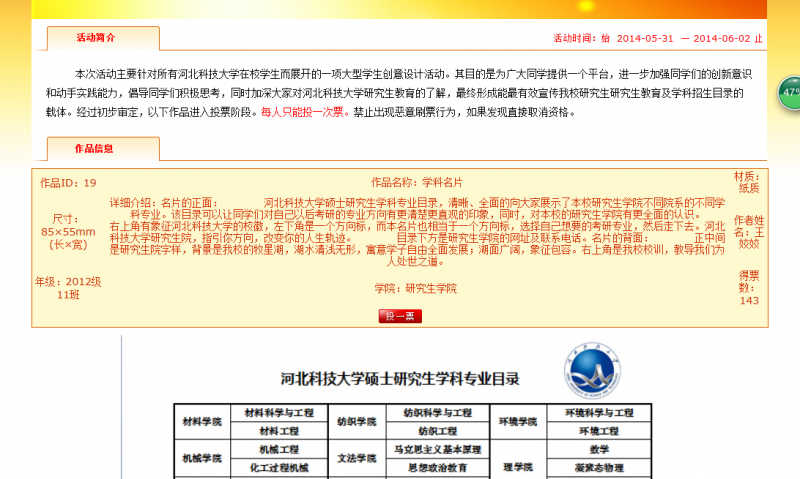Click the 文法学院 table cell
This screenshot has width=800, height=479.
click(357, 459)
